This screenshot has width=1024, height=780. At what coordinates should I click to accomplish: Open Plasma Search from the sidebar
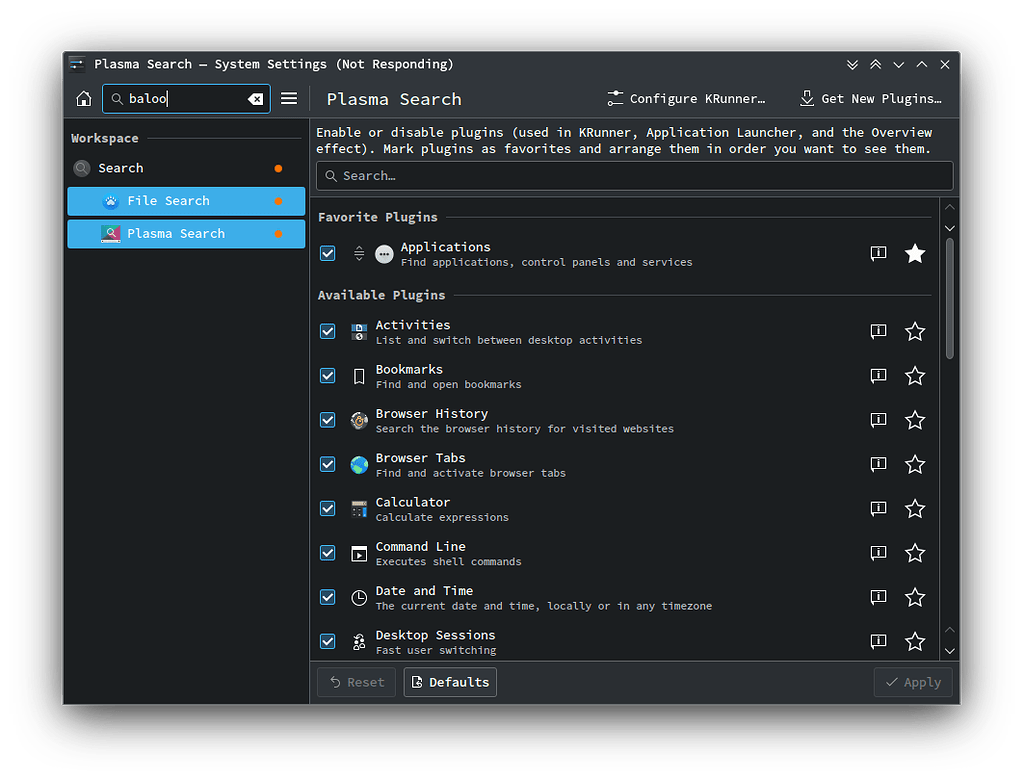click(x=186, y=233)
